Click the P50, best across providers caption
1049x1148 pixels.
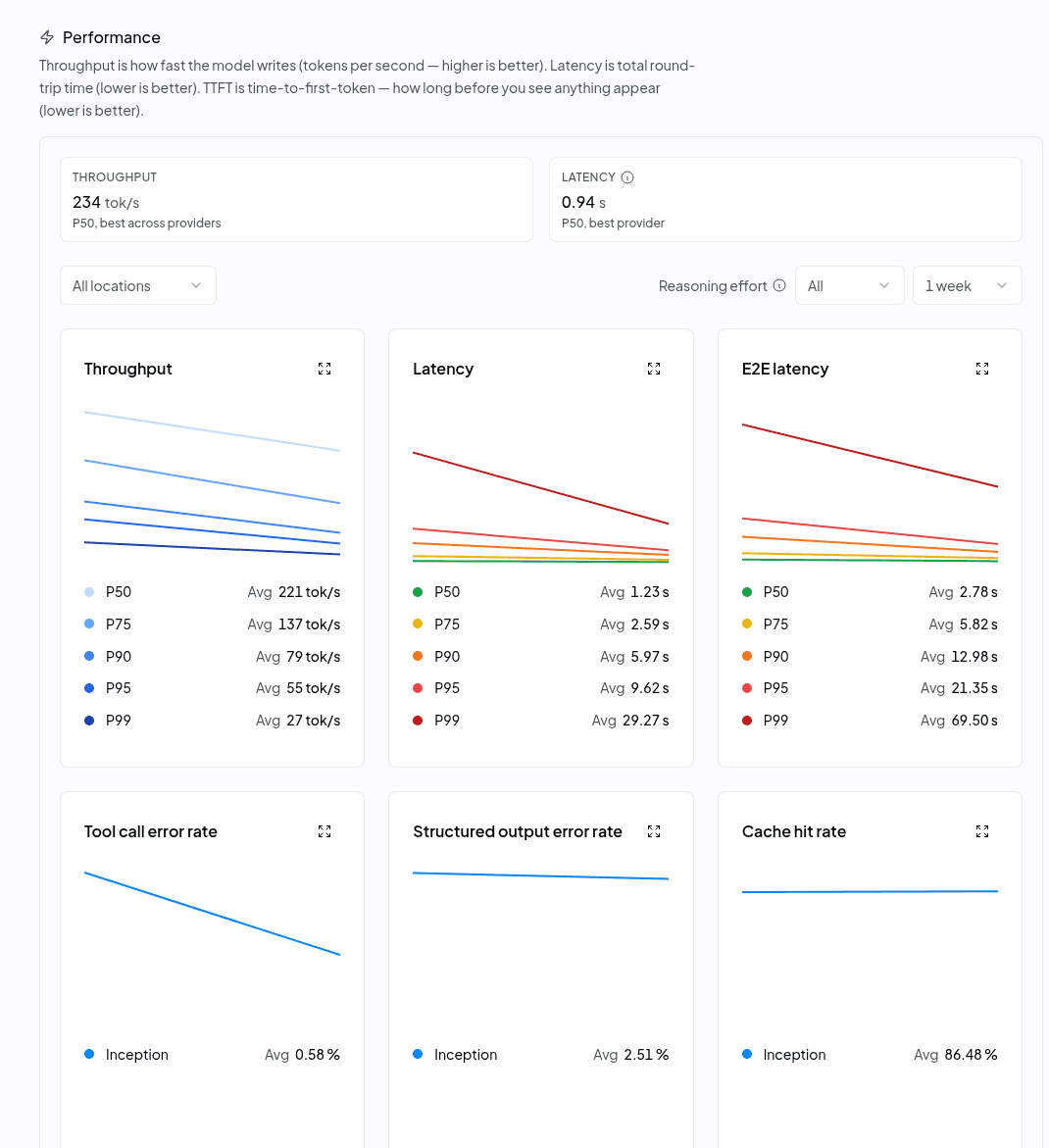146,223
